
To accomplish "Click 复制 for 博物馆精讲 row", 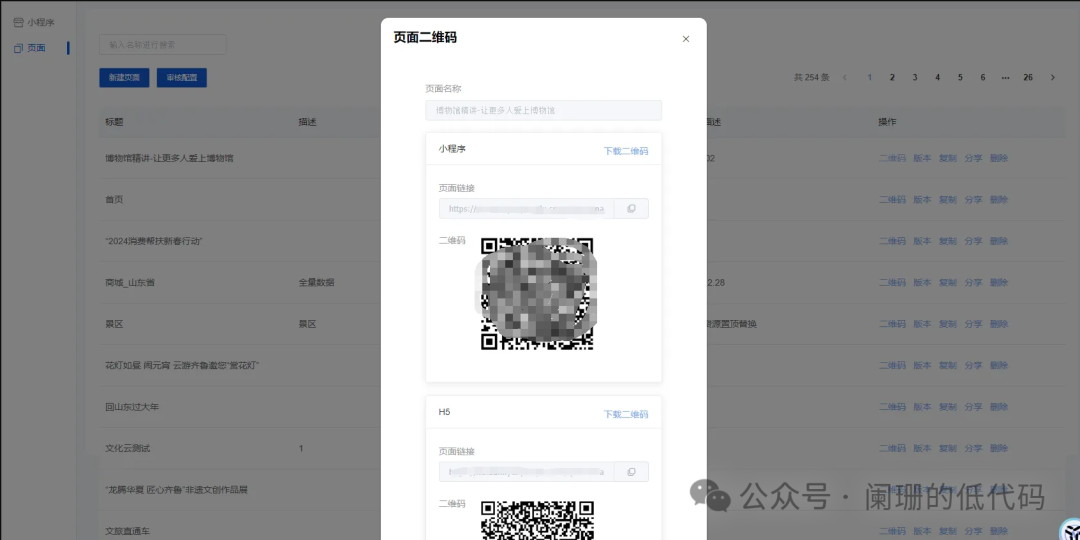I will point(948,158).
